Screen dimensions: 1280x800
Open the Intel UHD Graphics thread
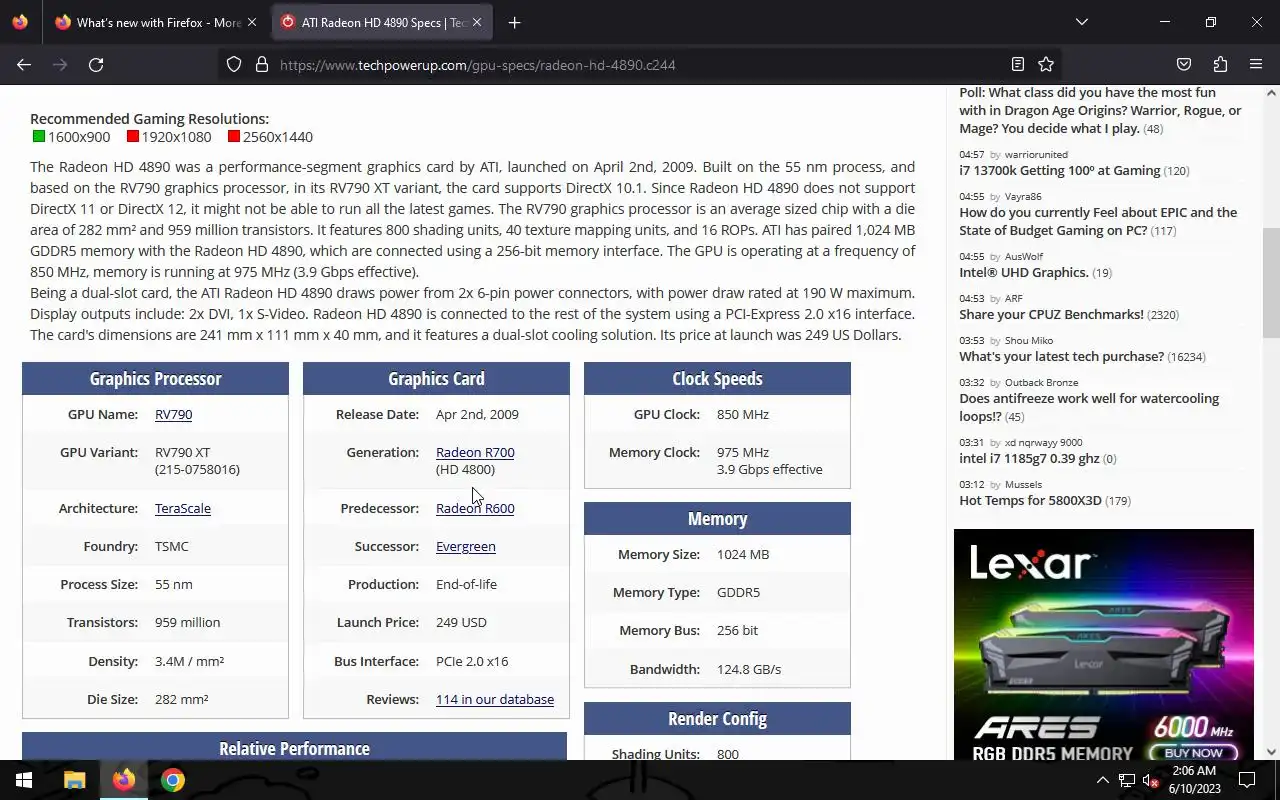click(1024, 272)
